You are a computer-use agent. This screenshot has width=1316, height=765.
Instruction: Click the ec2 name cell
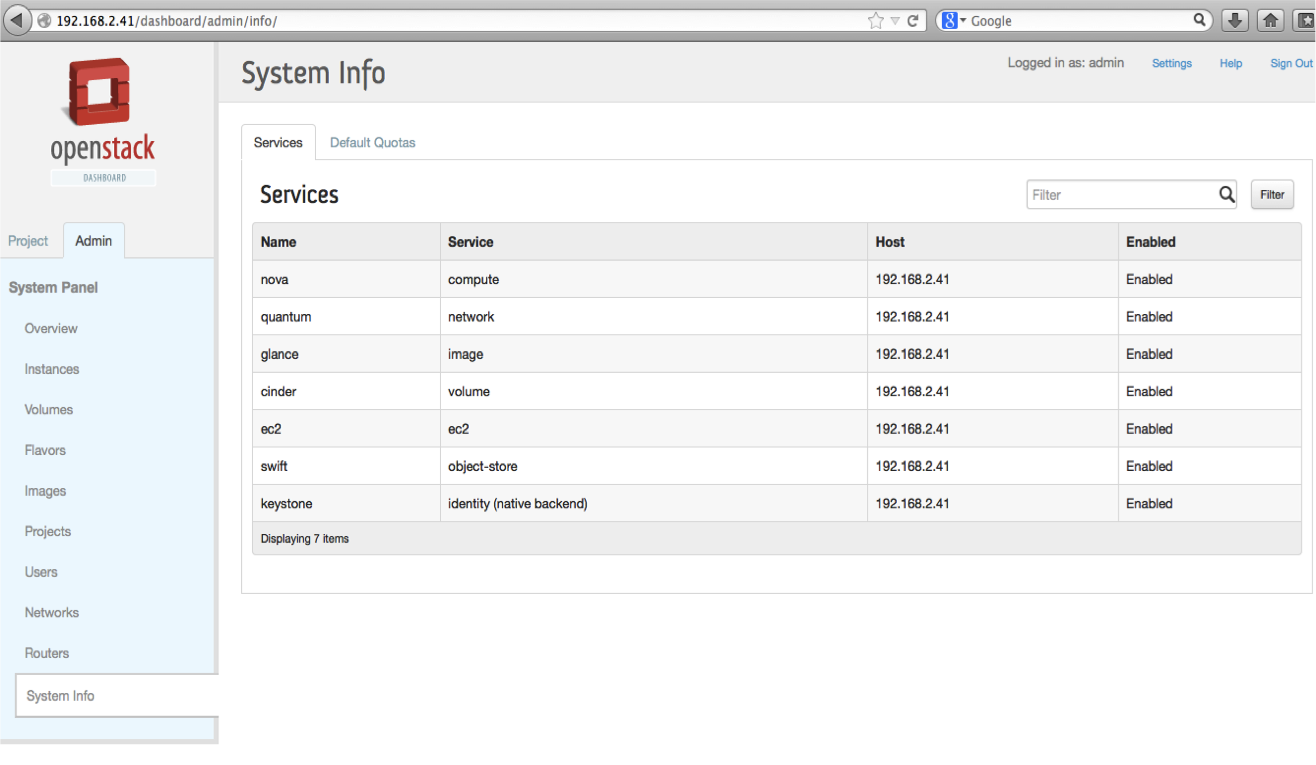click(x=346, y=429)
